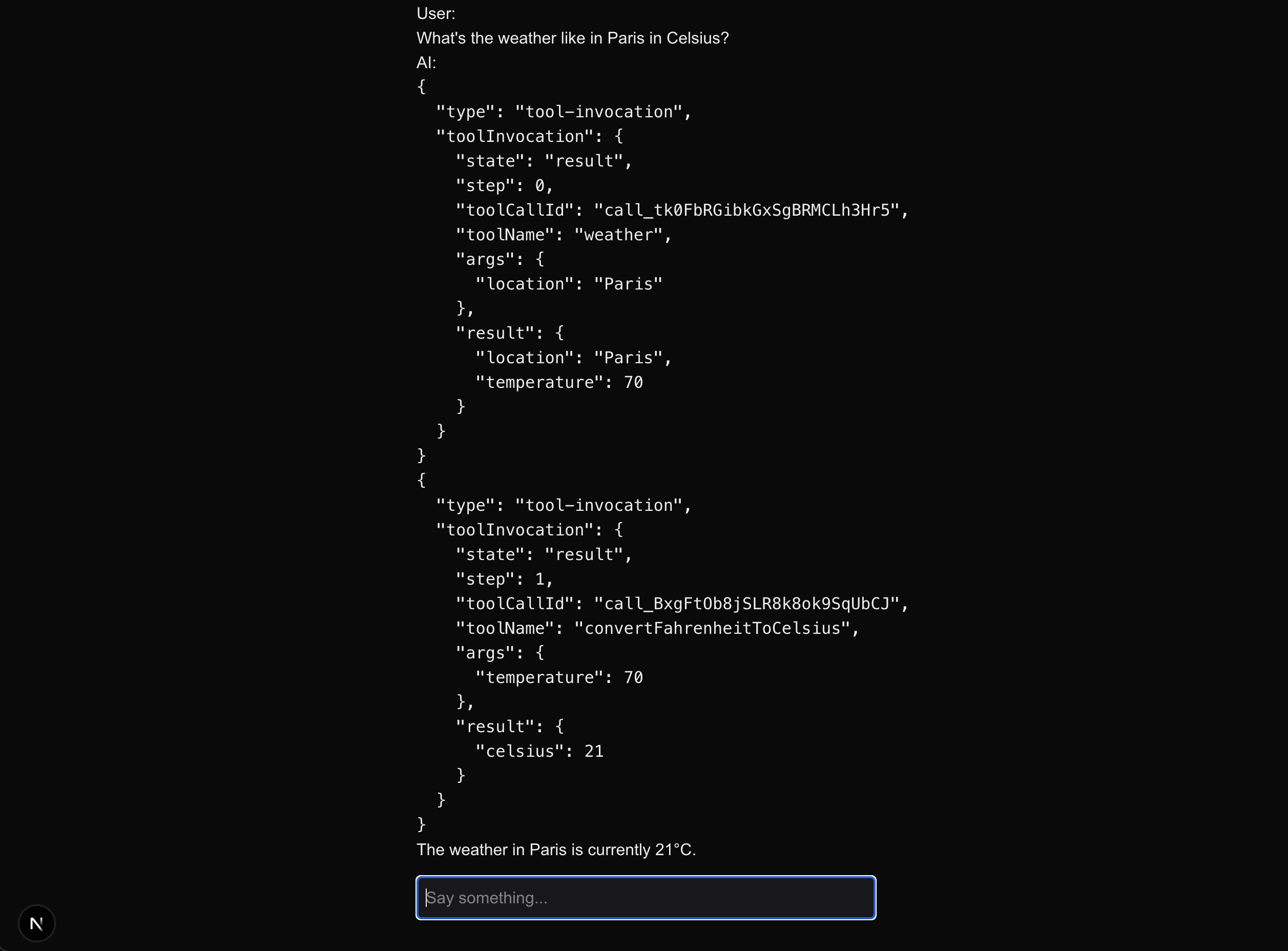The height and width of the screenshot is (951, 1288).
Task: Click the toolName 'weather' line
Action: point(563,235)
